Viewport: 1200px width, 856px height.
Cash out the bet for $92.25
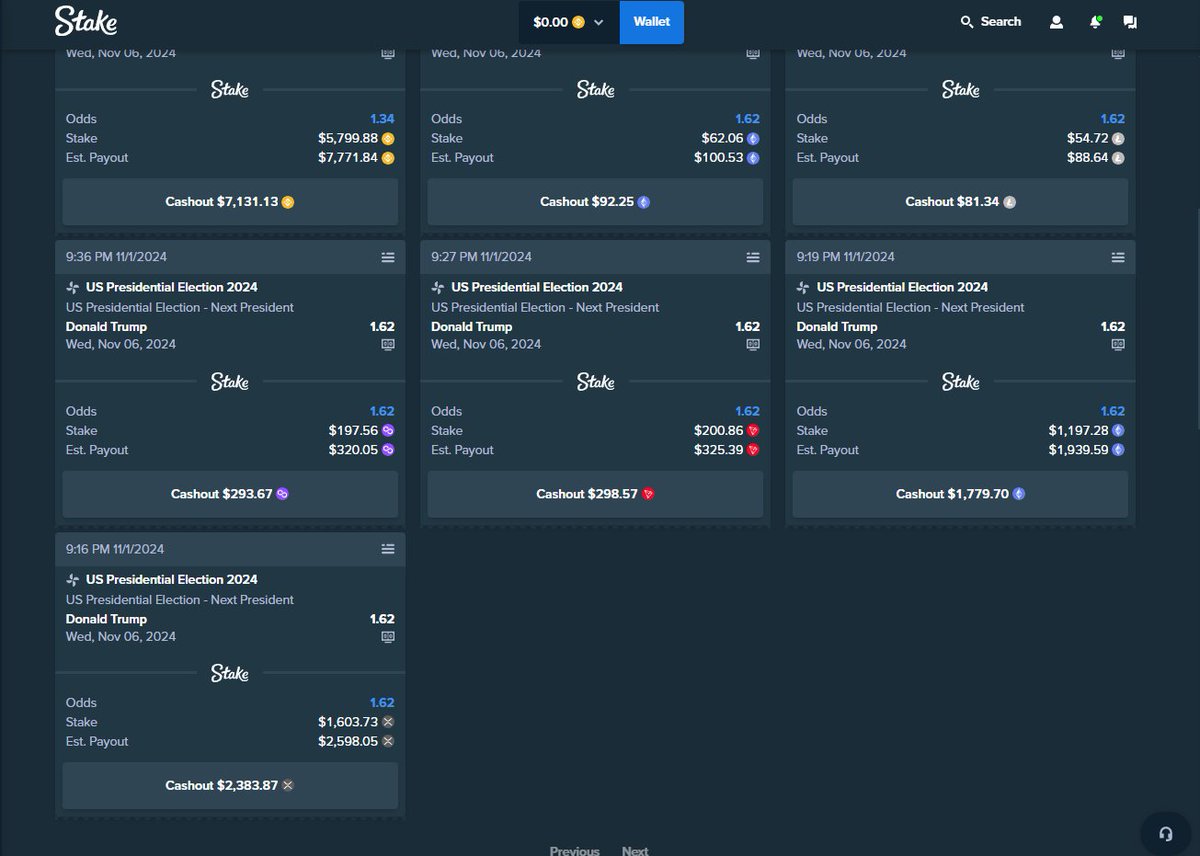[595, 202]
